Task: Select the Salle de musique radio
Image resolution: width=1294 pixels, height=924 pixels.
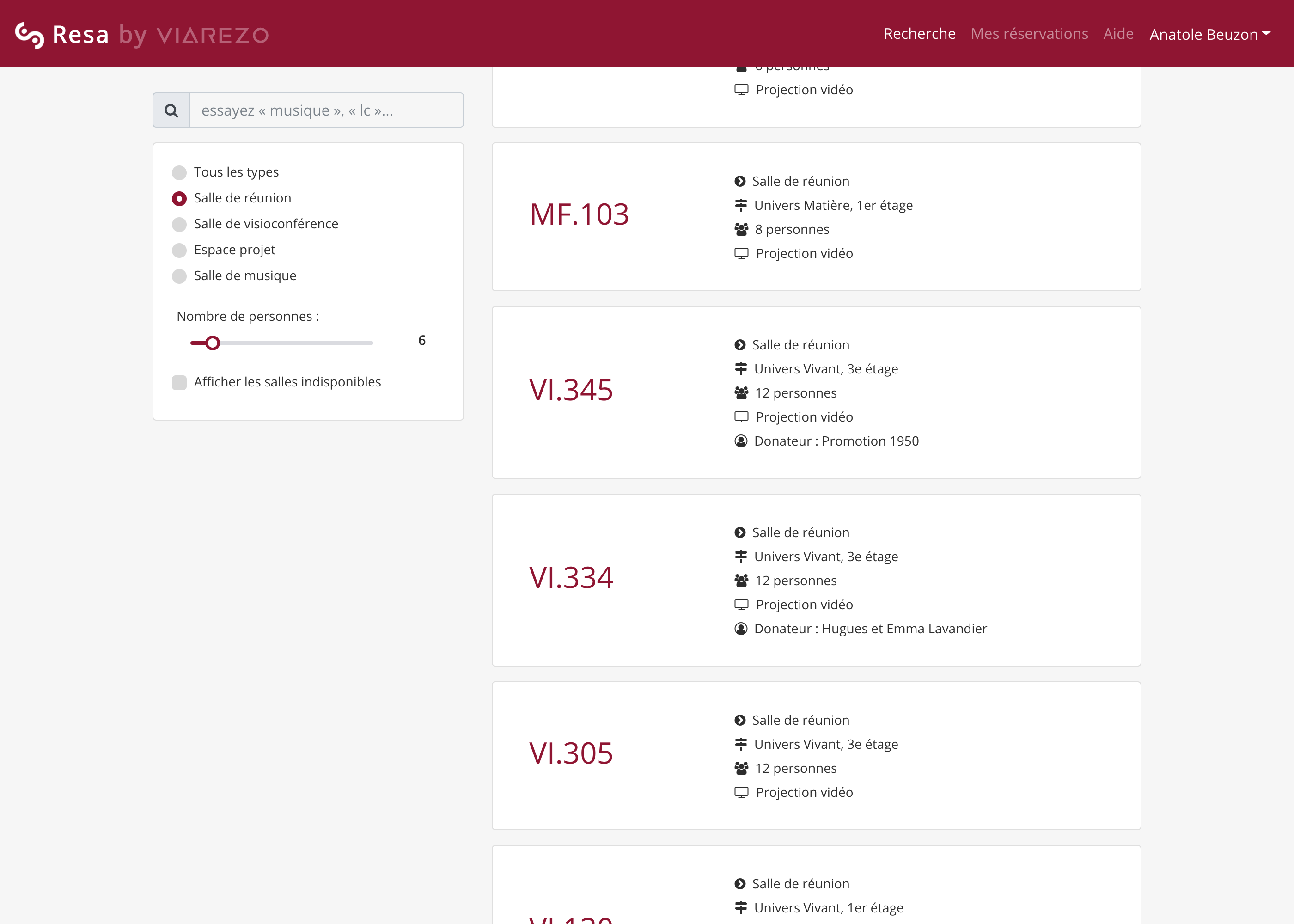Action: pyautogui.click(x=179, y=276)
